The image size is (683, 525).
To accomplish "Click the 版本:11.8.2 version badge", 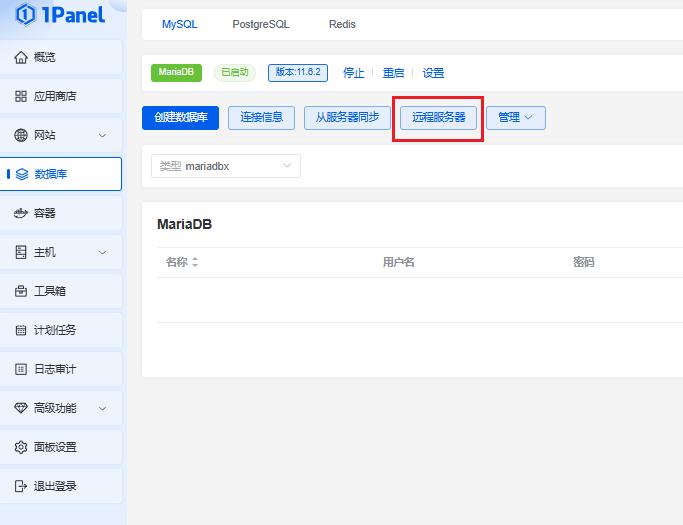I will [x=298, y=72].
